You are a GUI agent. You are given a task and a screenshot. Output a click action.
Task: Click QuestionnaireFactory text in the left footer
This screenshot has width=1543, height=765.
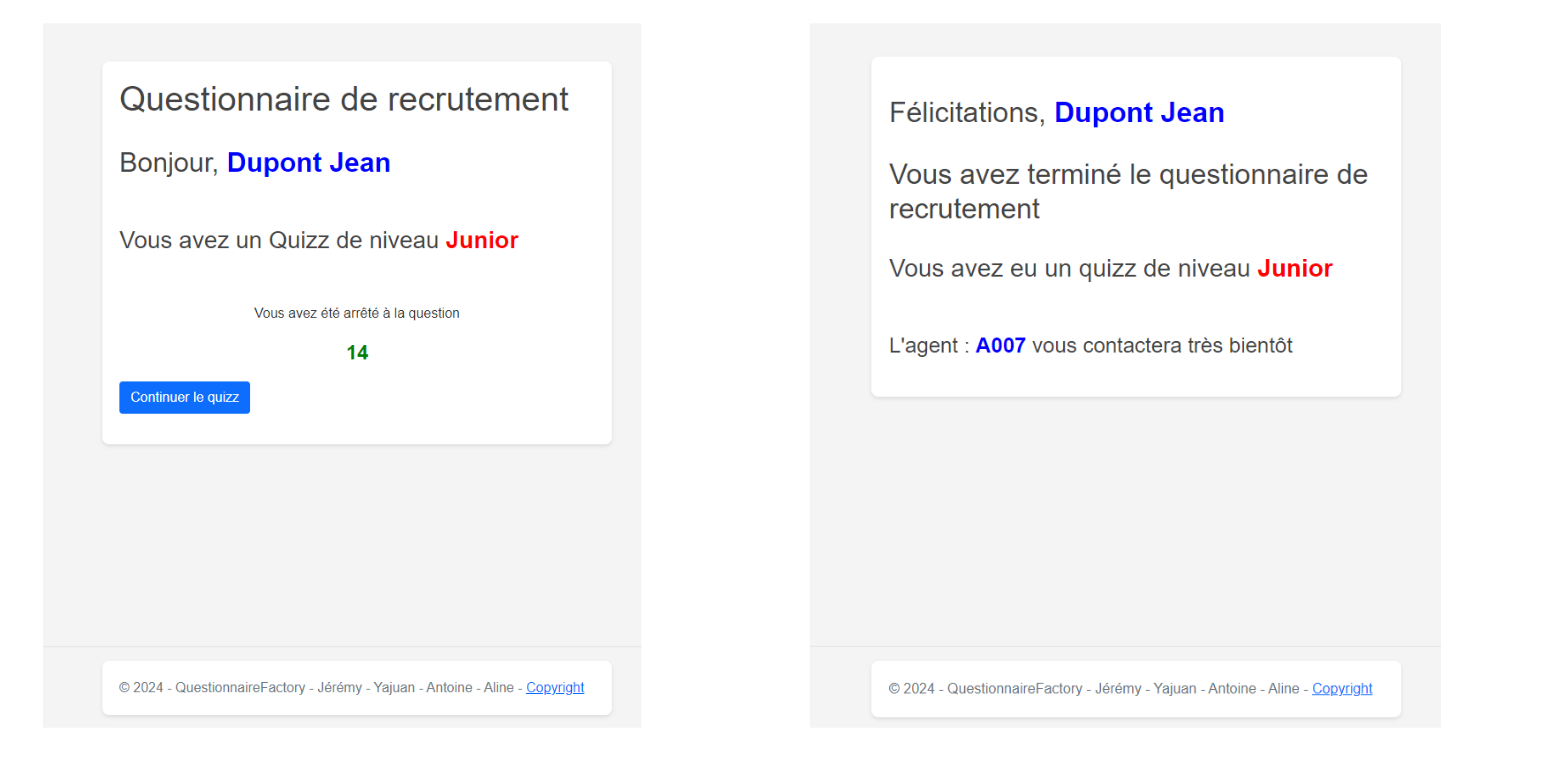[x=240, y=687]
